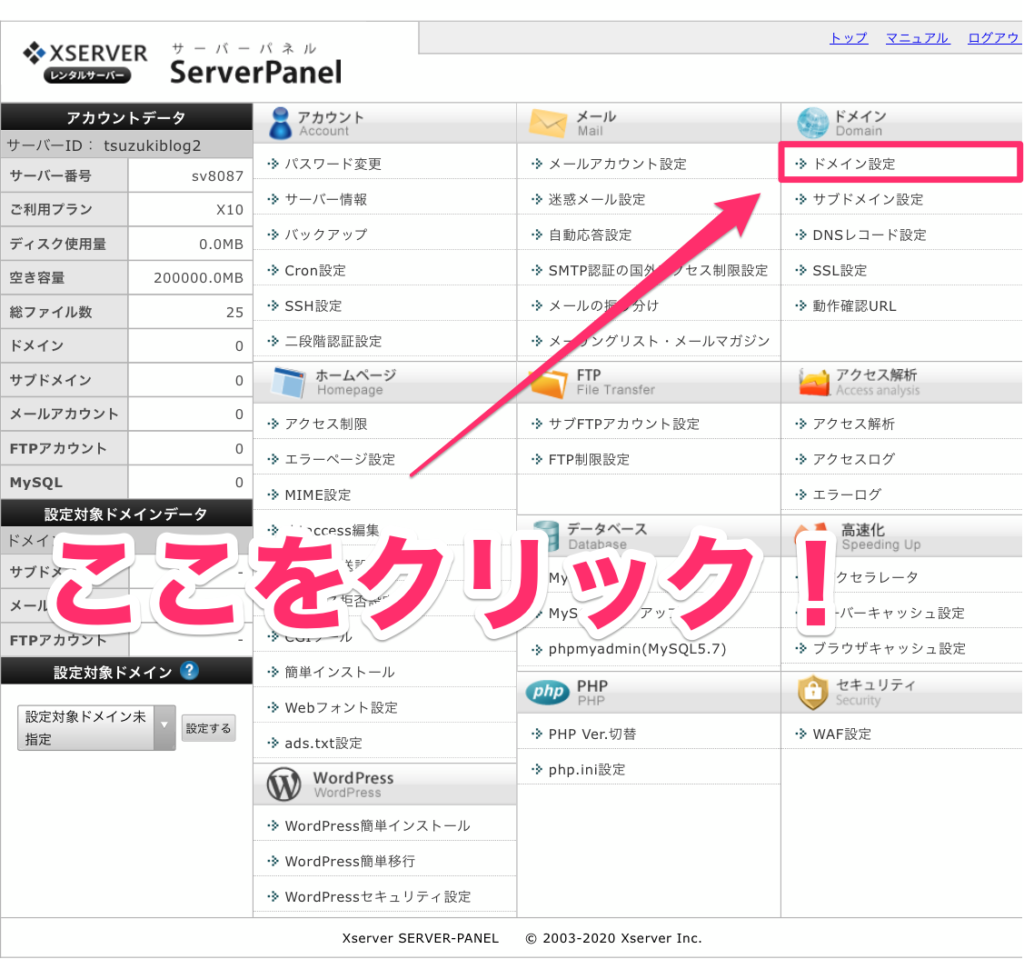This screenshot has width=1024, height=959.
Task: Open パスワード変更
Action: coord(332,163)
